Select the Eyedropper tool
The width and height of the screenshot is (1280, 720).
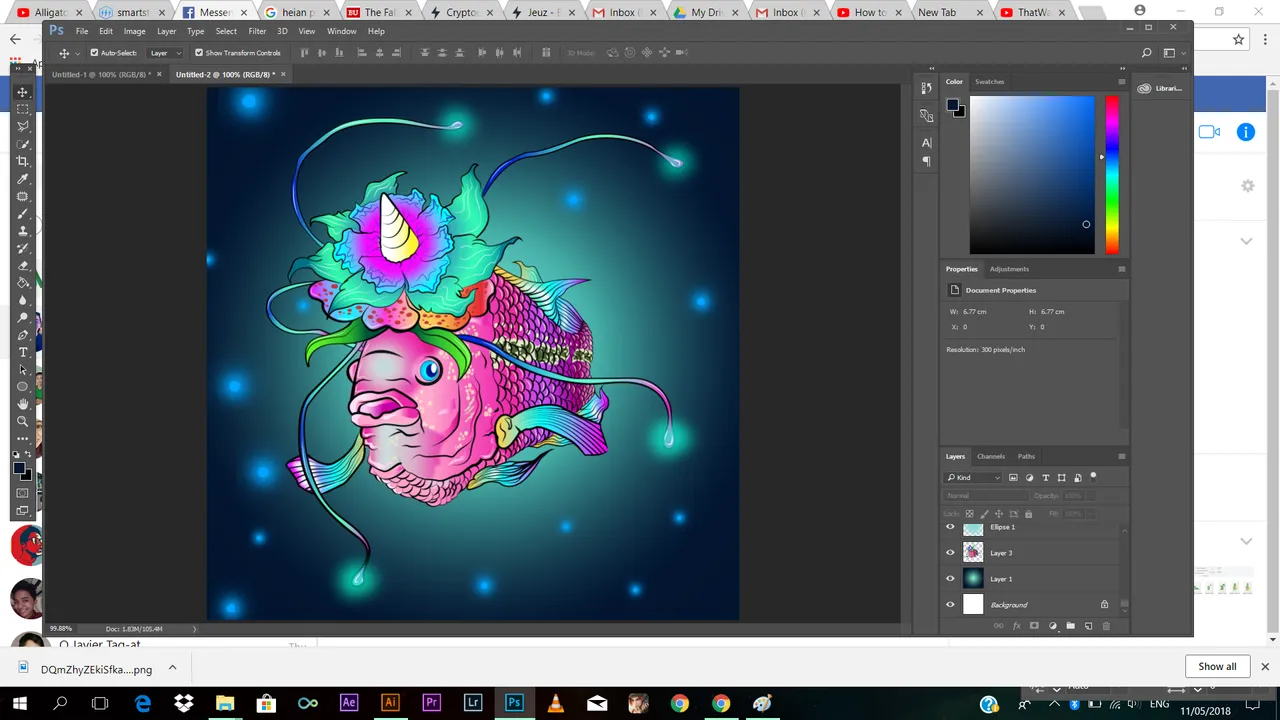coord(22,179)
